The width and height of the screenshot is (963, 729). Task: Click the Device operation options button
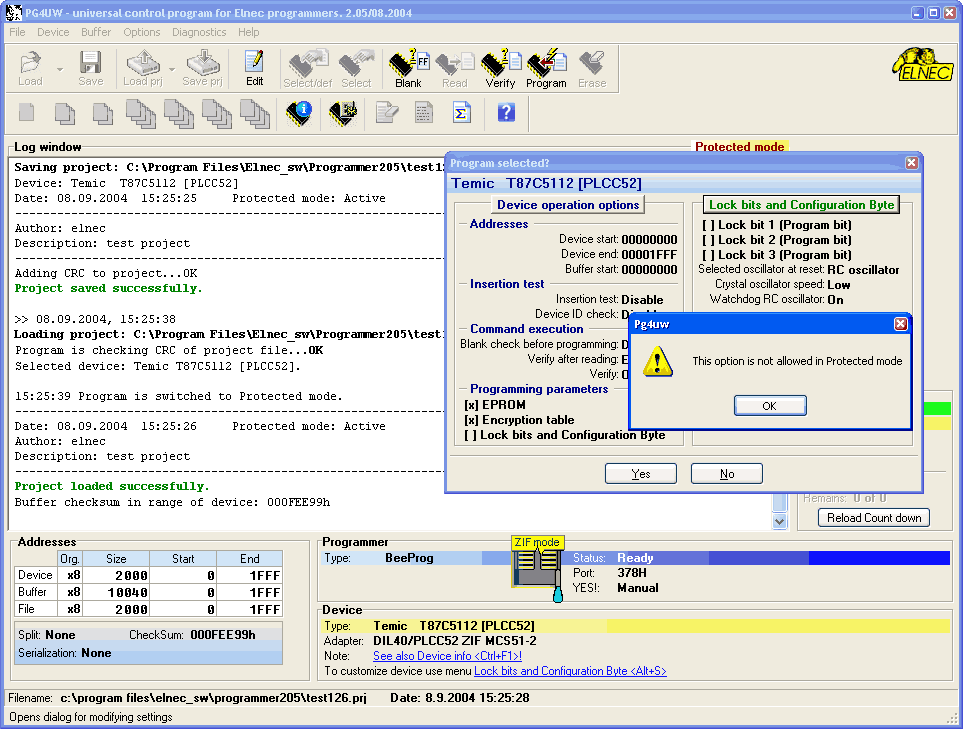(x=568, y=205)
